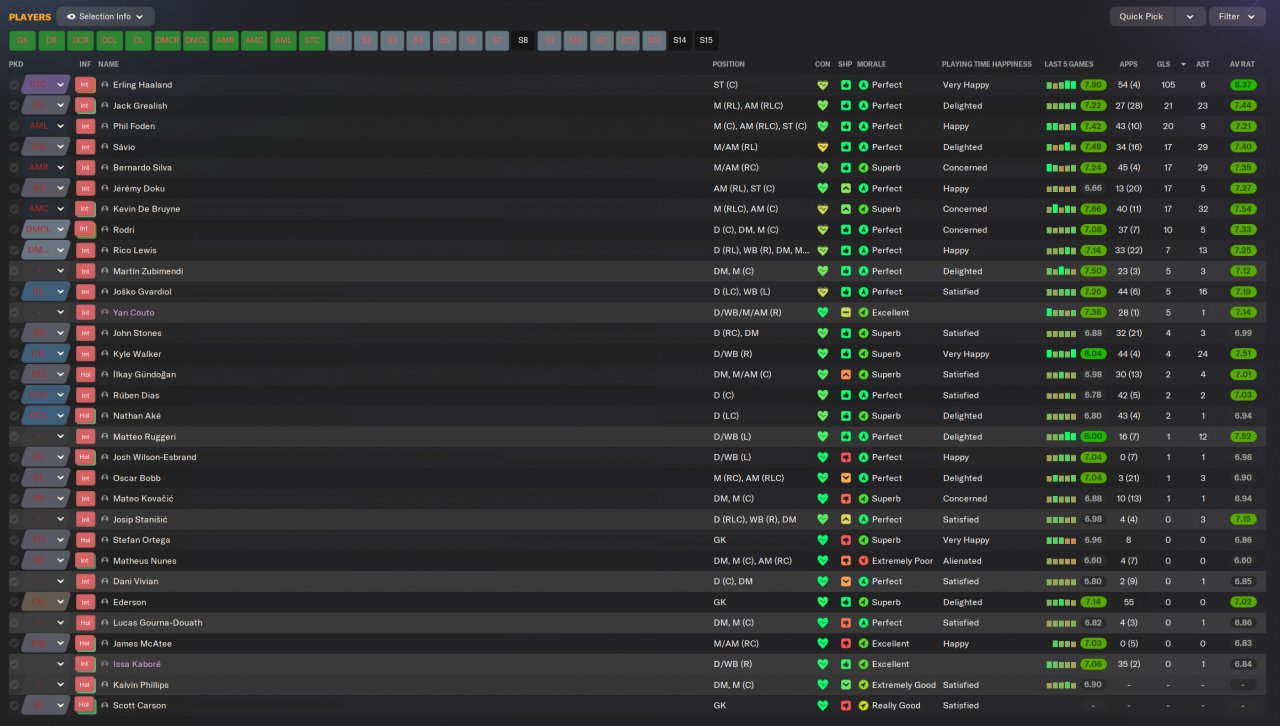
Task: Click the person icon beside Kyle Walker
Action: click(104, 354)
